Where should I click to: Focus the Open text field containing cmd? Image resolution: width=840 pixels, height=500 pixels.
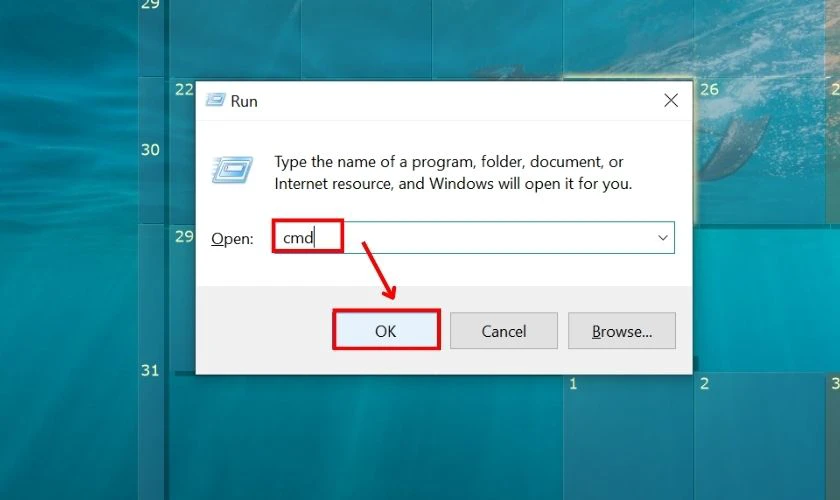pyautogui.click(x=474, y=237)
